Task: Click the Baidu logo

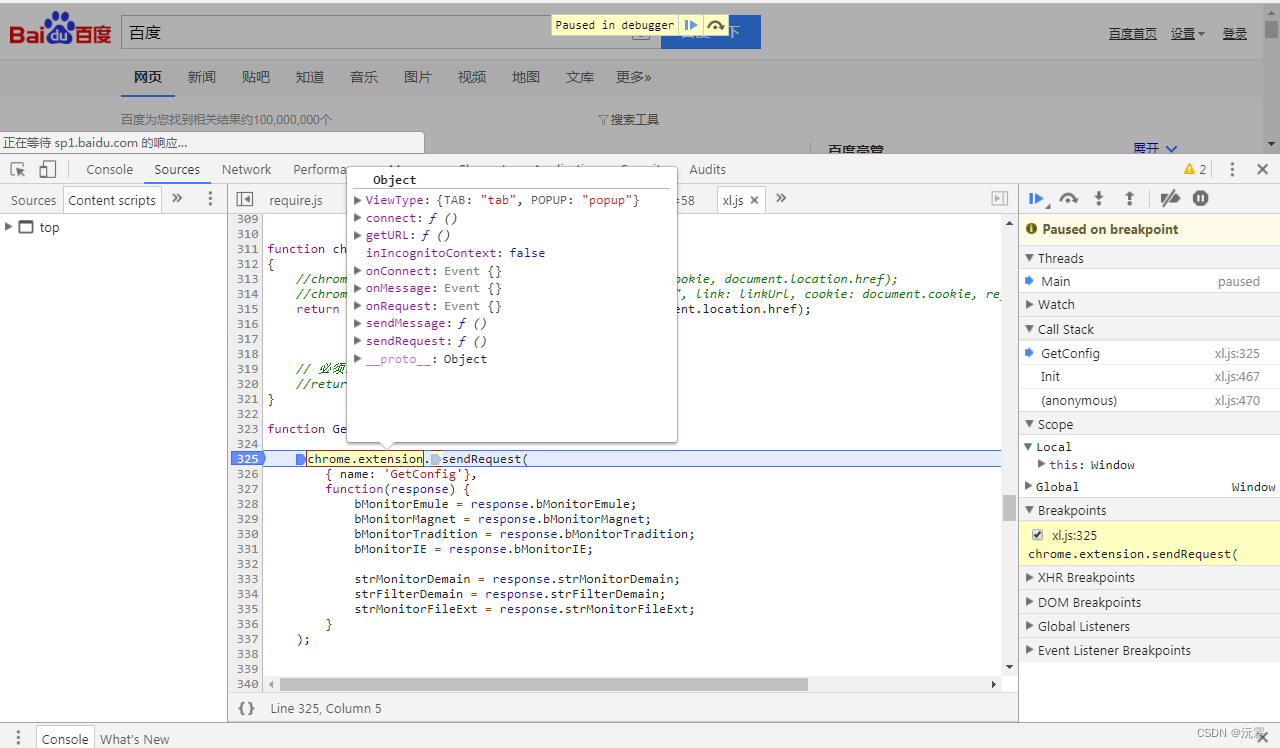Action: 60,31
